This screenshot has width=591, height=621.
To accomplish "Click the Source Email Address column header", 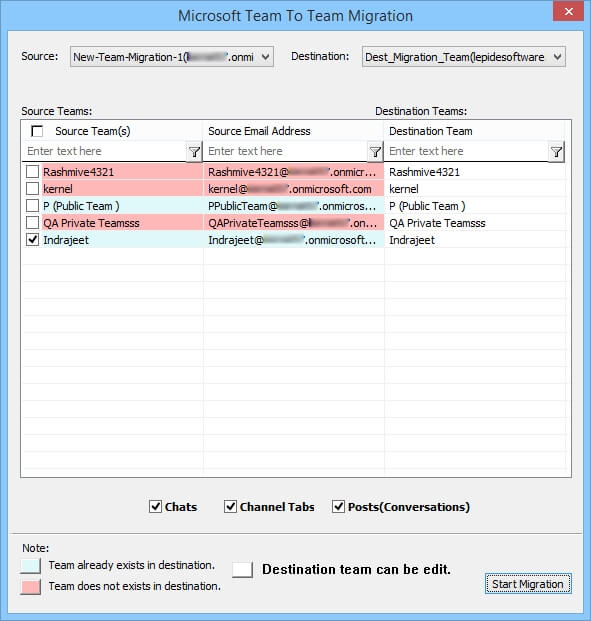I will click(294, 131).
